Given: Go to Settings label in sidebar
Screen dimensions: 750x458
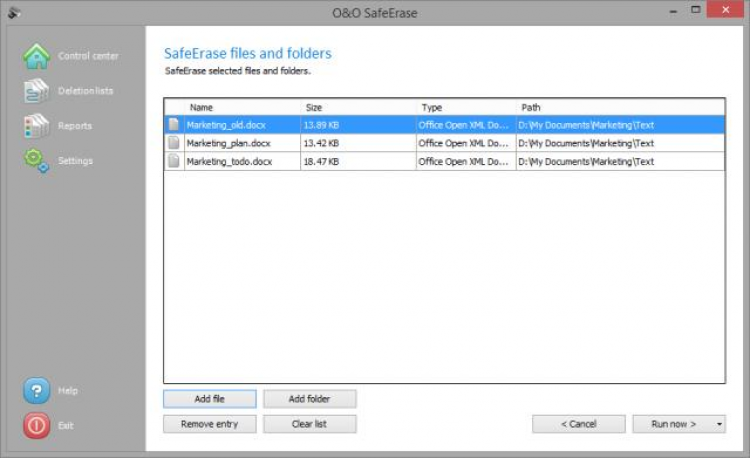Looking at the screenshot, I should (76, 161).
